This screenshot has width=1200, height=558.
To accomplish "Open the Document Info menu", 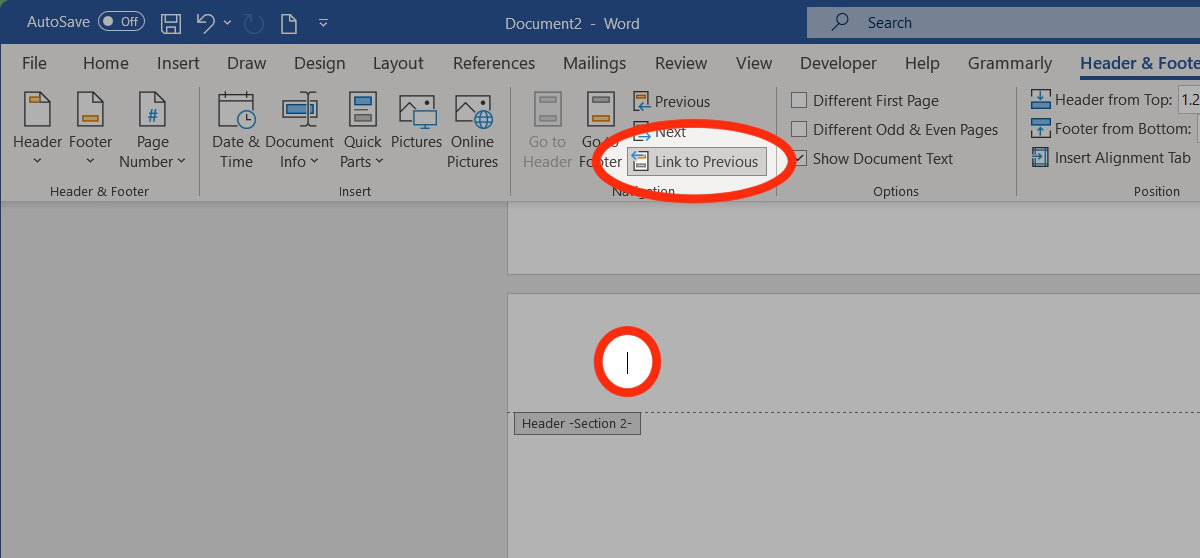I will [299, 130].
